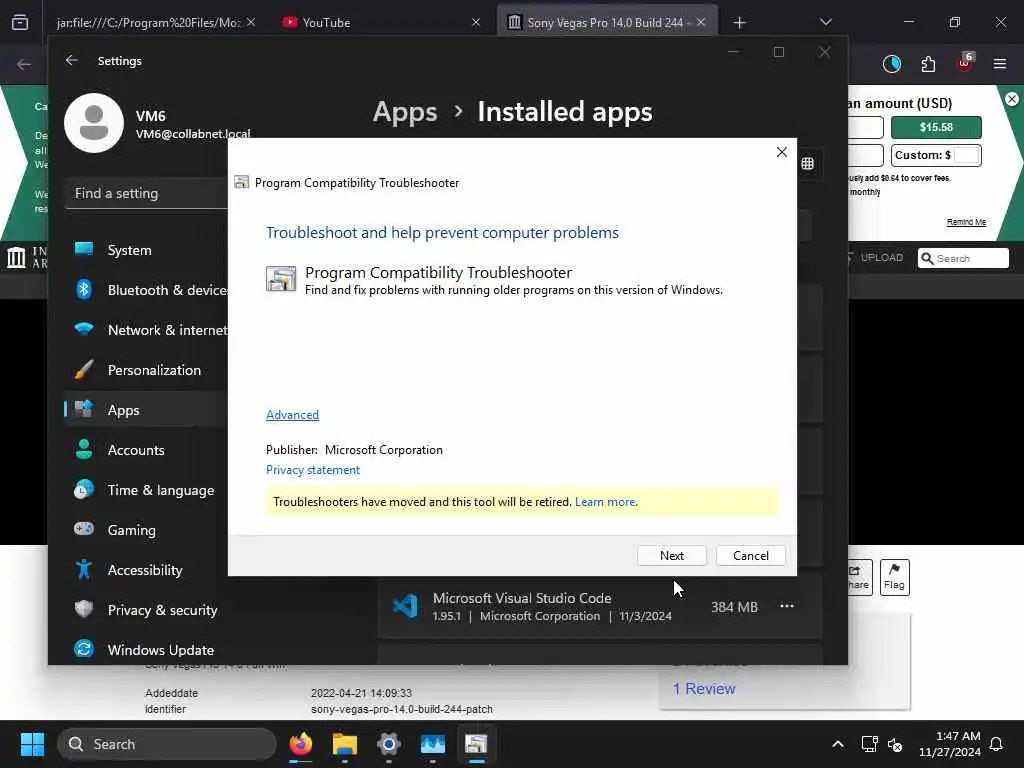Open File Explorer from the taskbar
This screenshot has height=768, width=1024.
[x=345, y=744]
